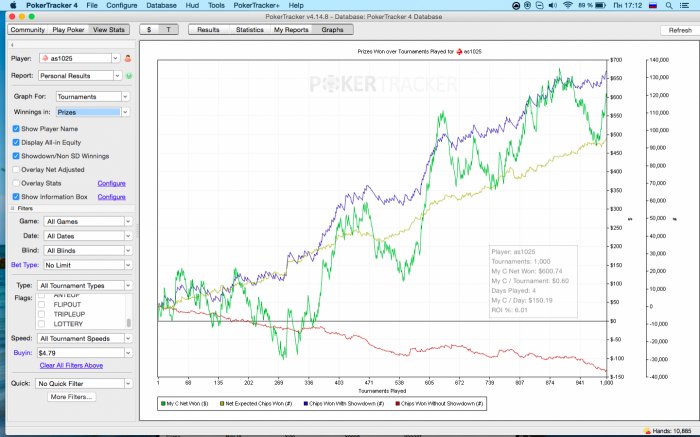Open the Configure menu
Screen dimensions: 700x437
click(x=121, y=5)
